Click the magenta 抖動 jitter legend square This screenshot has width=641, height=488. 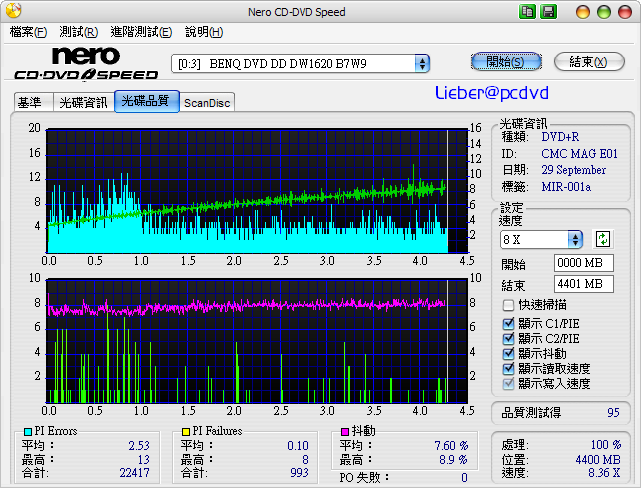(x=345, y=431)
